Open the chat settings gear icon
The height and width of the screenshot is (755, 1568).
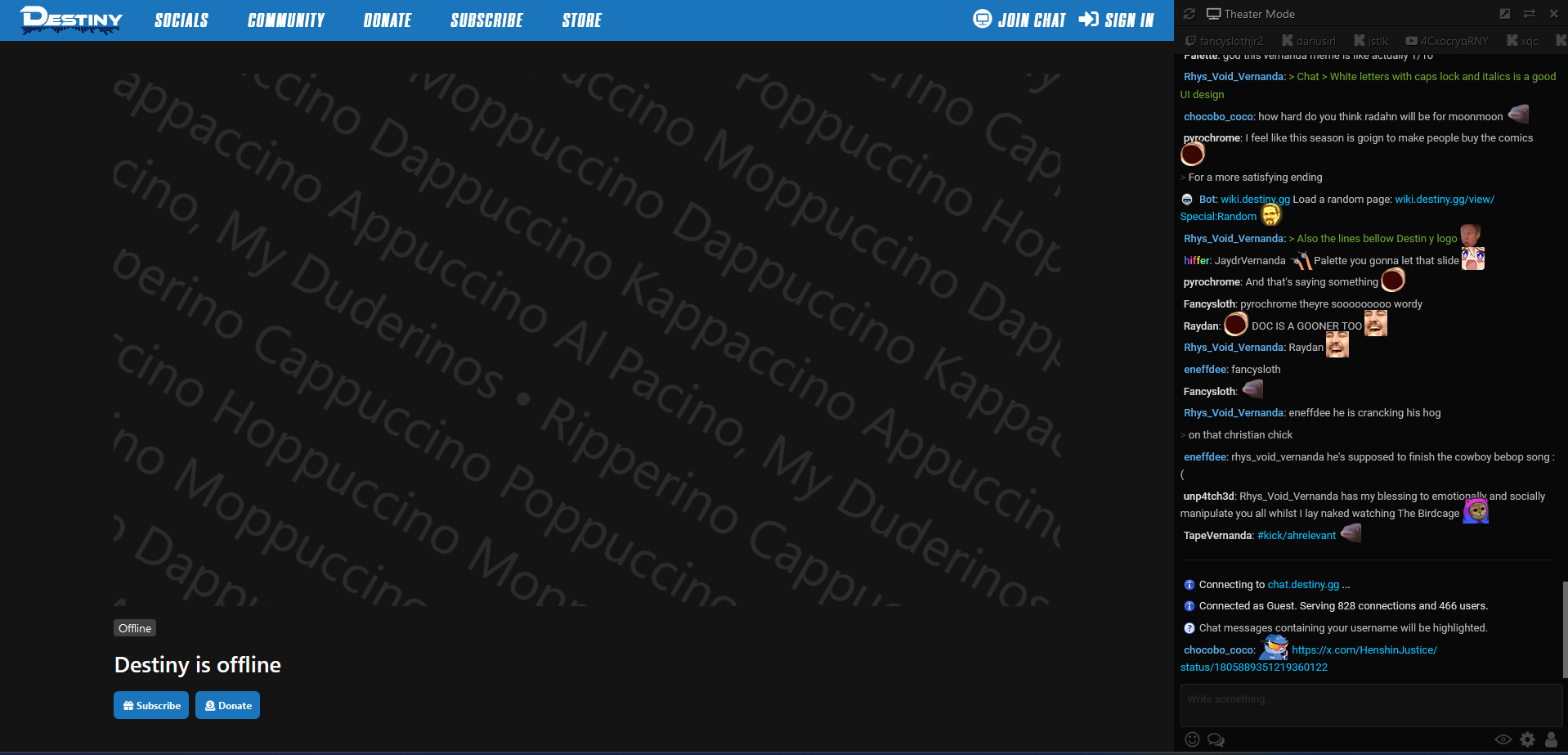click(1527, 739)
